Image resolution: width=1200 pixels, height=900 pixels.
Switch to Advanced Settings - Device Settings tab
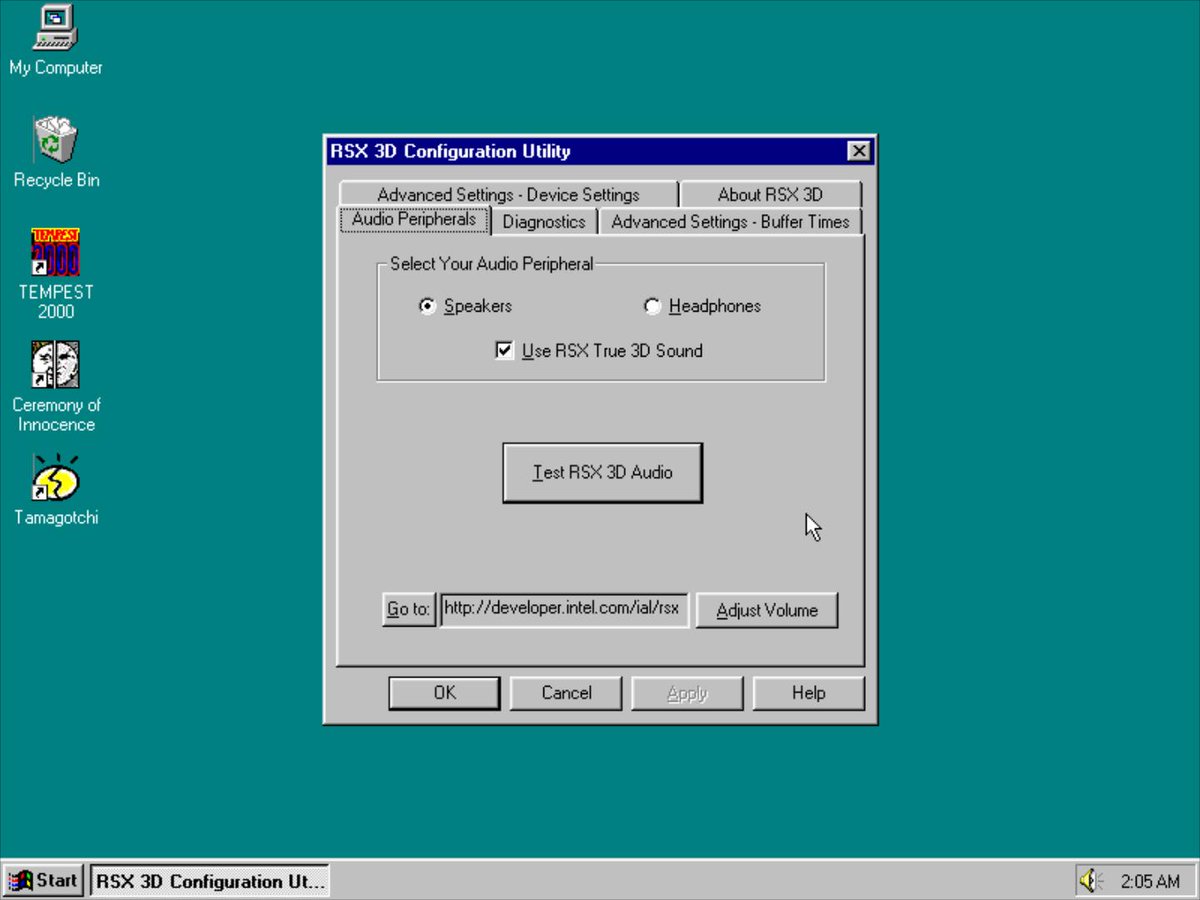[508, 195]
